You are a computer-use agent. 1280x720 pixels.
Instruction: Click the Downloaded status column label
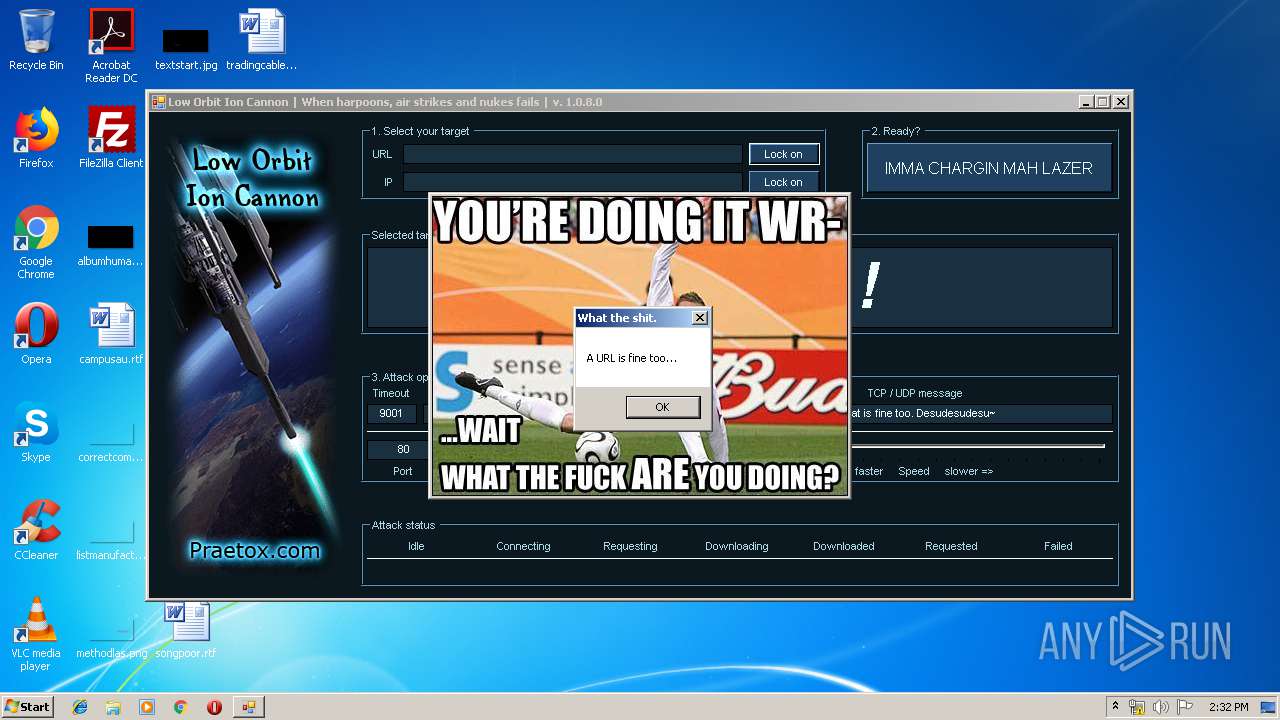(x=844, y=546)
